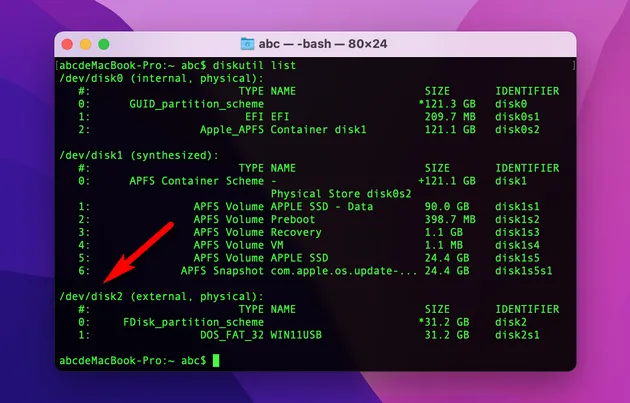Click the '90.0 GB' size value
Viewport: 630px width, 403px height.
(x=447, y=207)
